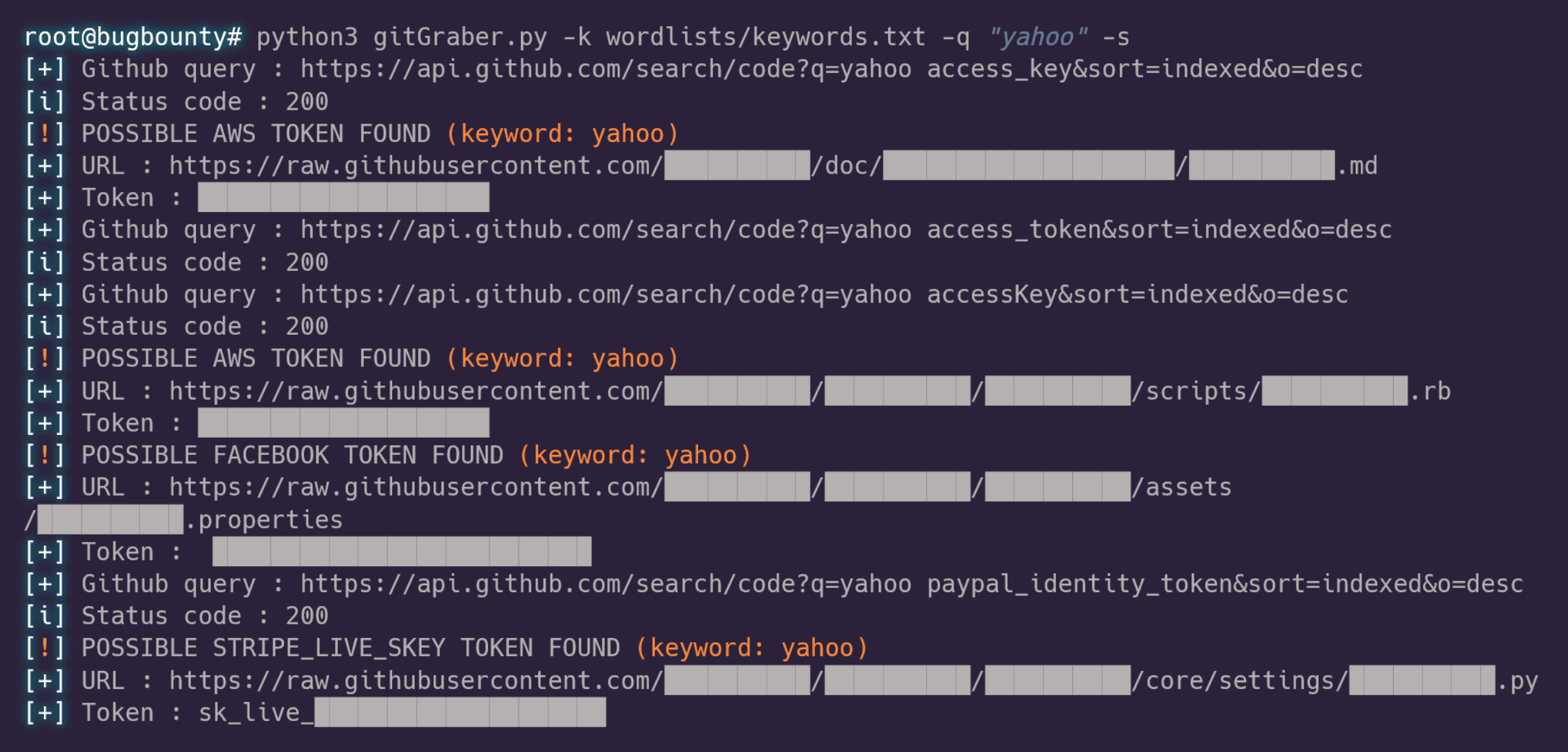Click the wordlists/keywords.txt argument
Viewport: 1568px width, 752px height.
click(765, 36)
